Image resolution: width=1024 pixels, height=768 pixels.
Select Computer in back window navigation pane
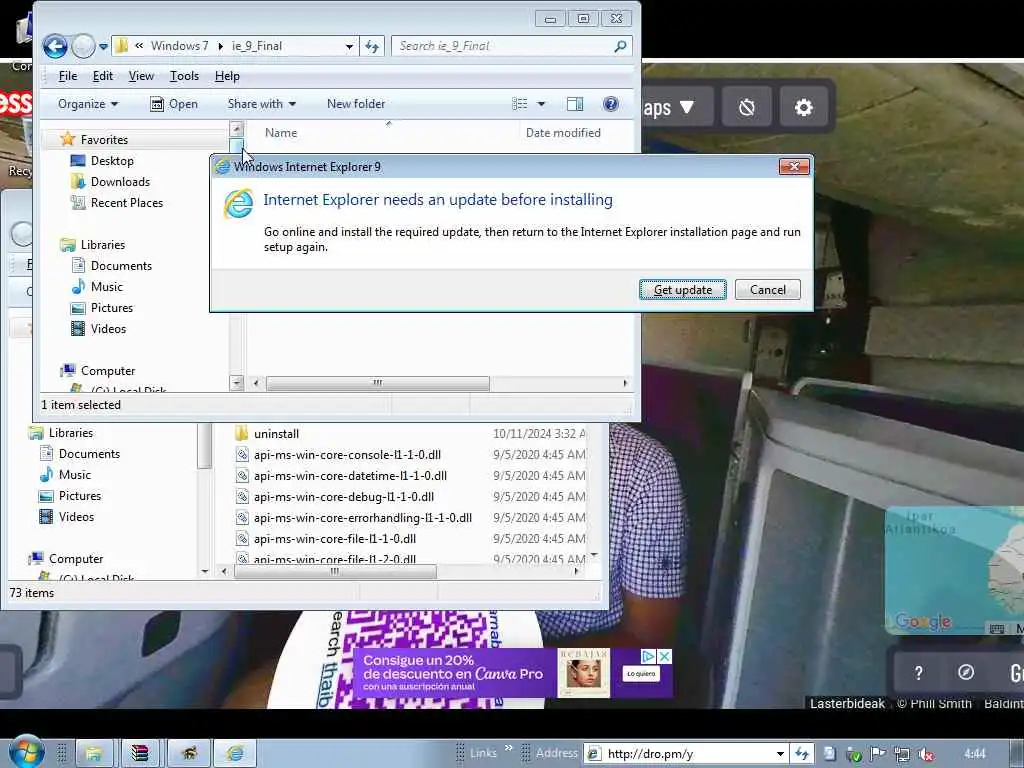tap(76, 558)
